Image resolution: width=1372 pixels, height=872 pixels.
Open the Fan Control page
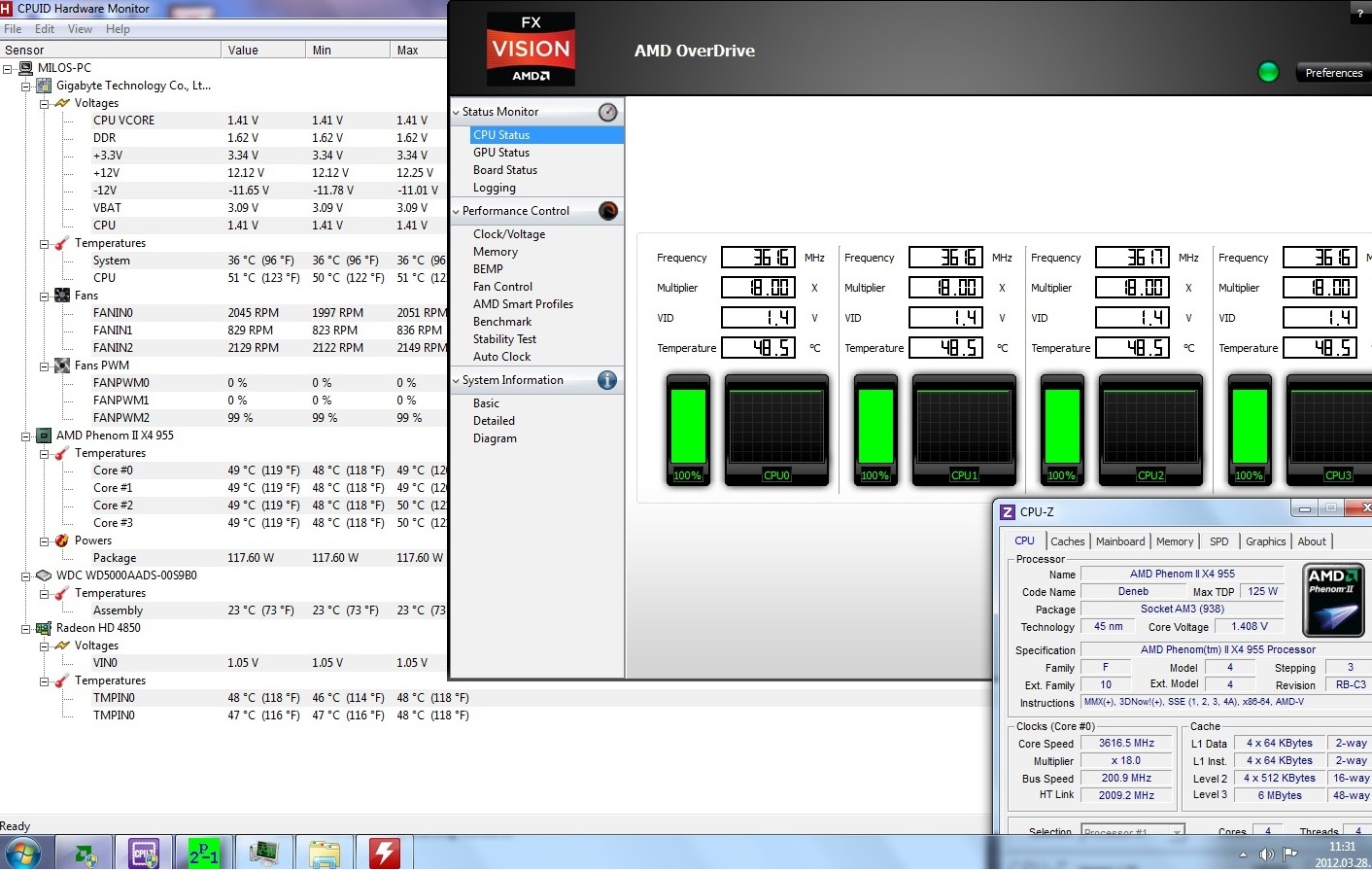click(x=502, y=287)
